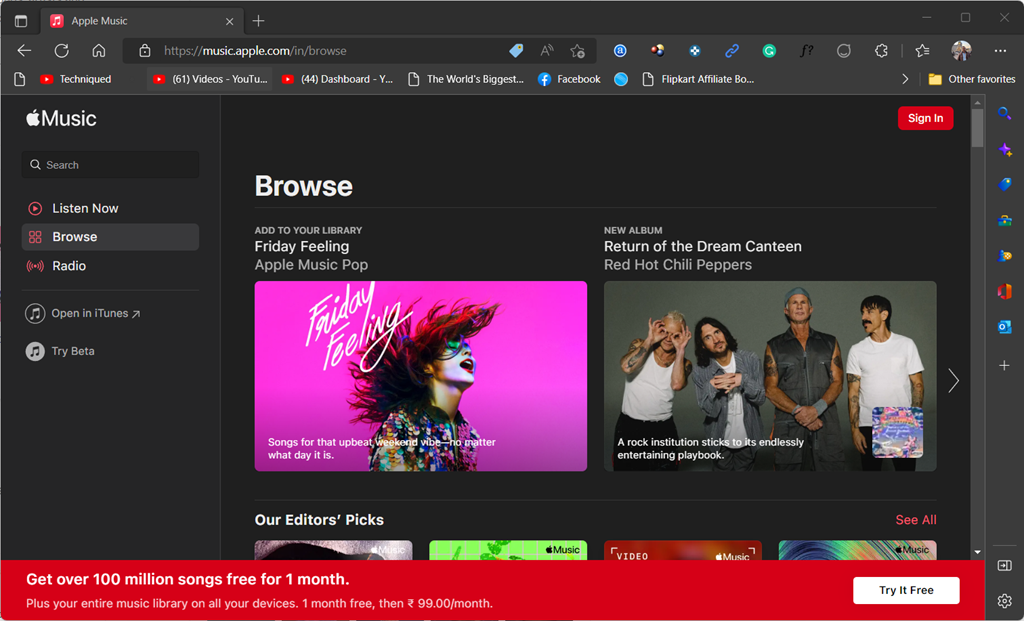Open the (44) Dashboard bookmark

338,79
